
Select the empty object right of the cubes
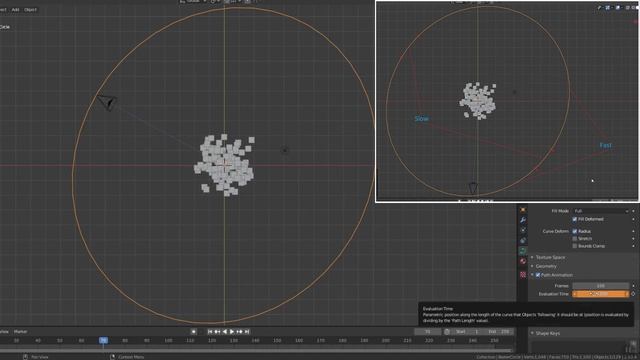pos(285,151)
